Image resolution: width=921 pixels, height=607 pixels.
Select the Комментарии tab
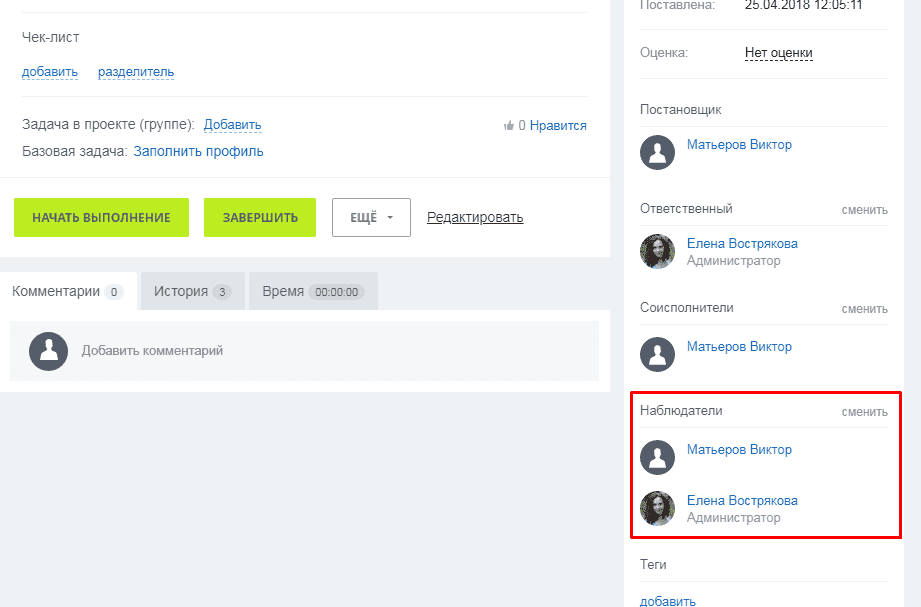[67, 292]
